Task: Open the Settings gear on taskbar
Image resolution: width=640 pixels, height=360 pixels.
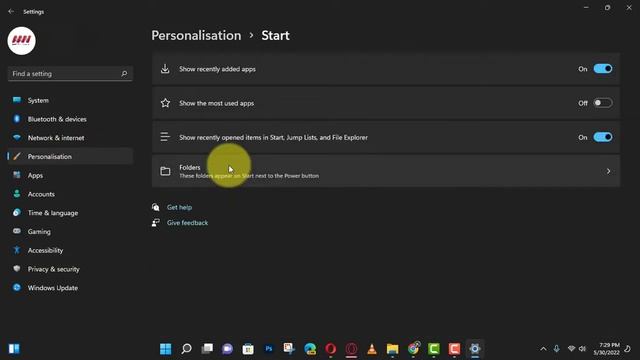Action: click(475, 349)
